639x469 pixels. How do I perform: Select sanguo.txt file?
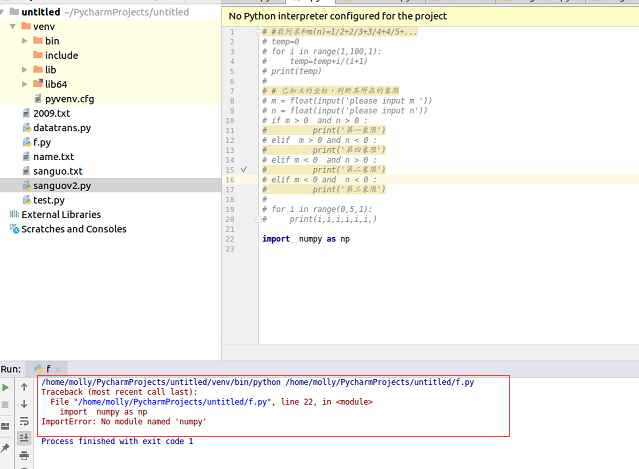point(58,171)
